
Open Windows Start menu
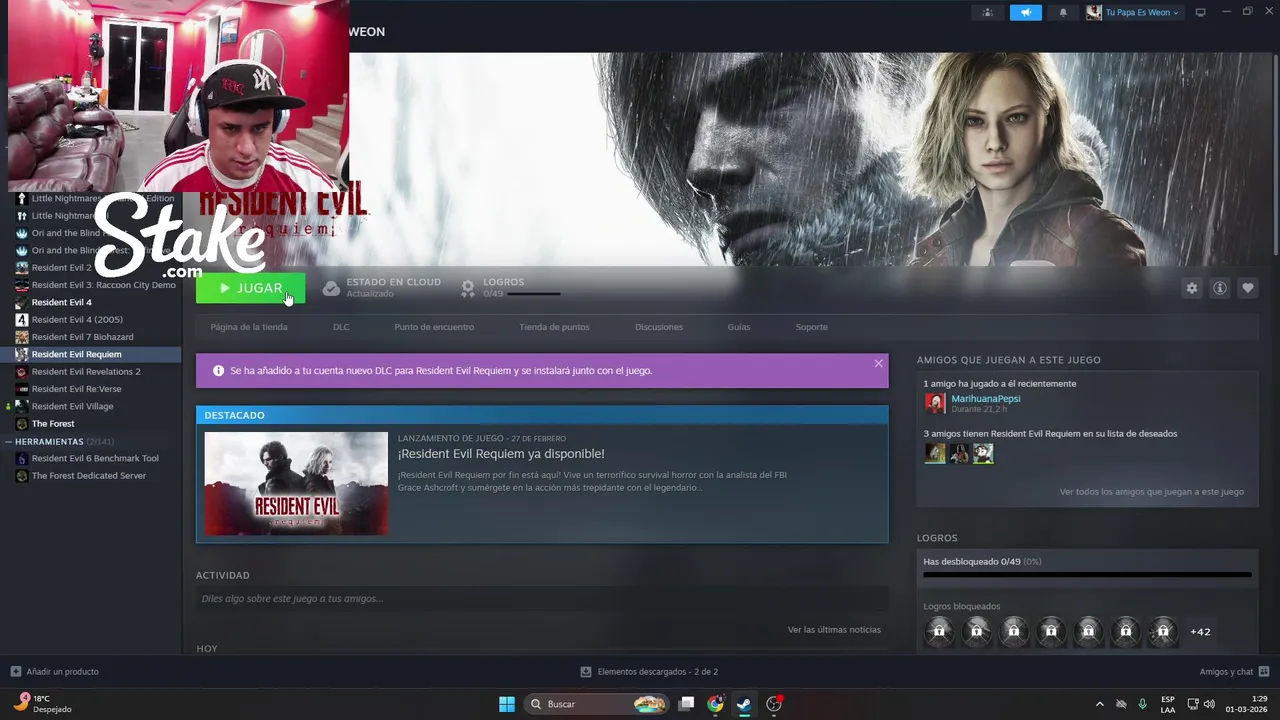pyautogui.click(x=507, y=704)
